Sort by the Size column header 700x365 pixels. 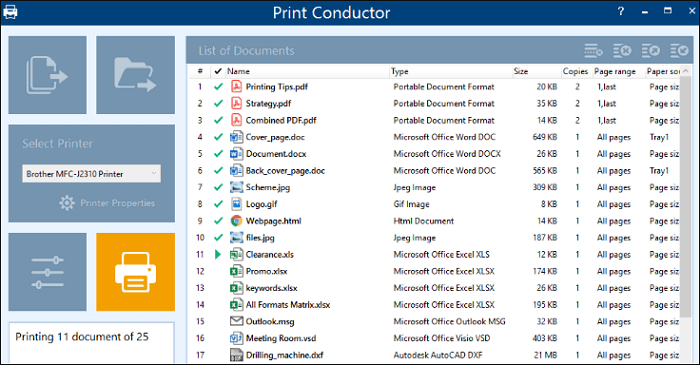536,71
